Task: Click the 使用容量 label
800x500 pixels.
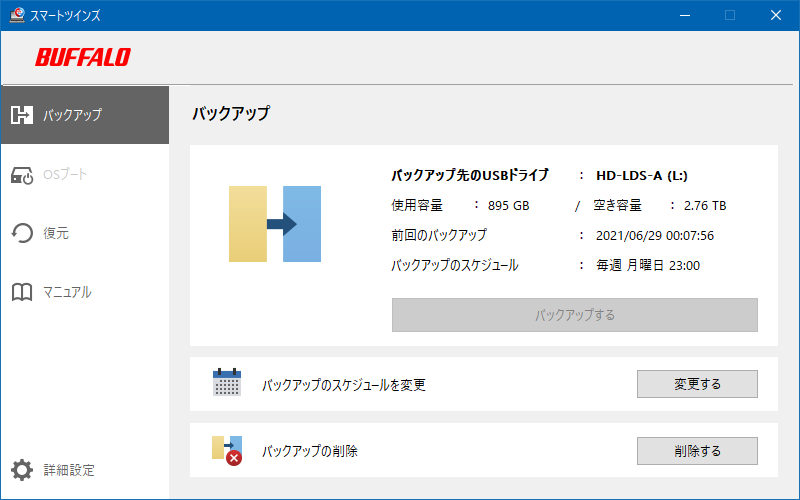Action: click(417, 206)
